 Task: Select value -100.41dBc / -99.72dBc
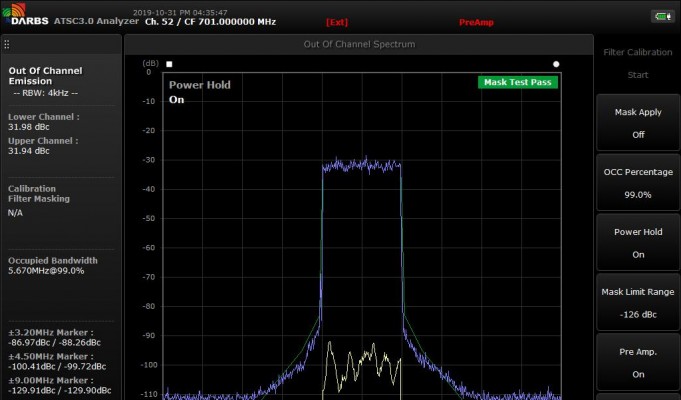click(57, 367)
